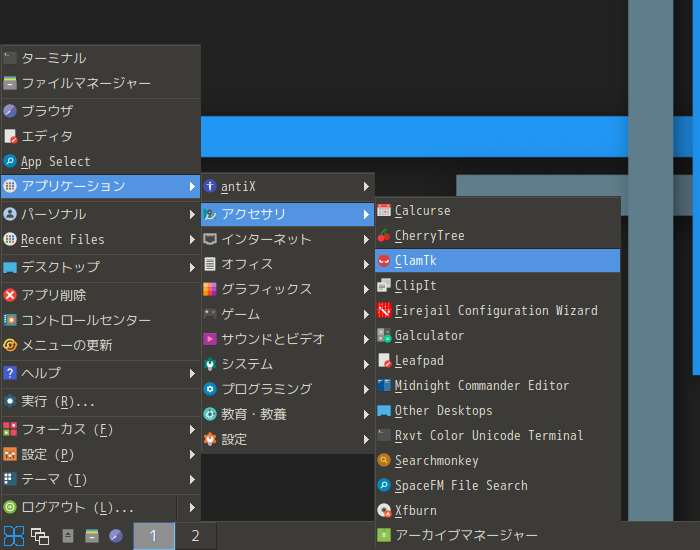Viewport: 700px width, 550px height.
Task: Expand the パーソナル submenu
Action: (x=101, y=214)
